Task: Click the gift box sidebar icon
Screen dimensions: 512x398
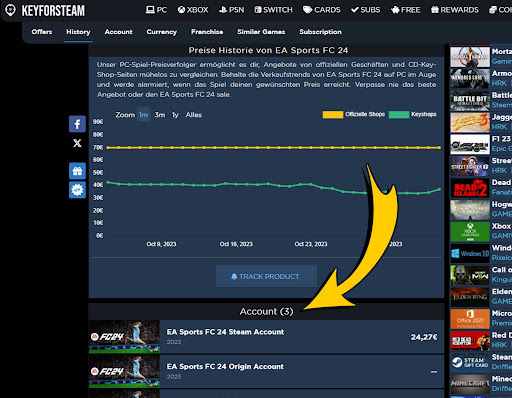Action: [77, 171]
